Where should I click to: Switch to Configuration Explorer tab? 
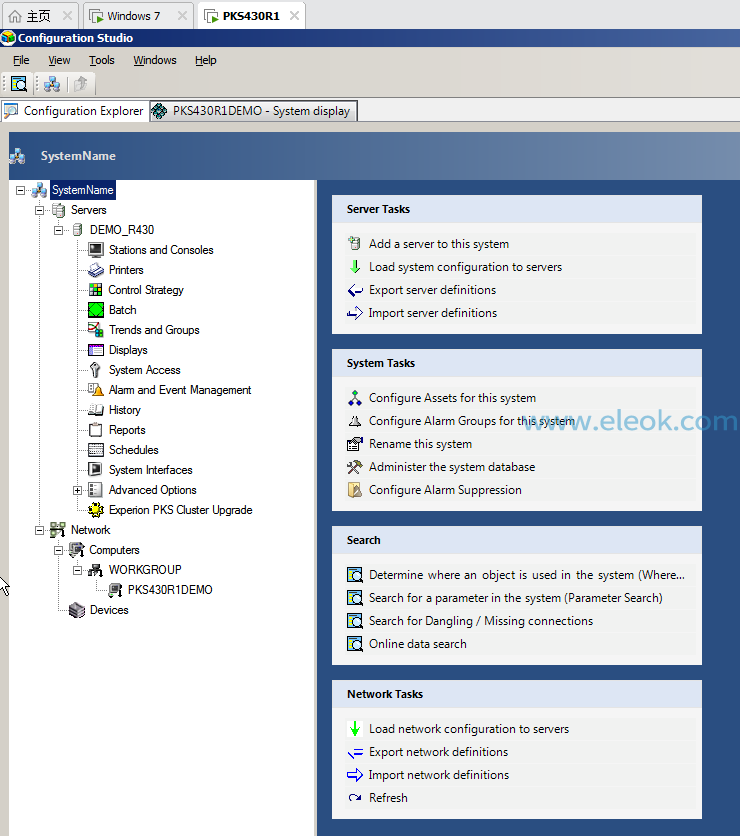pyautogui.click(x=75, y=111)
